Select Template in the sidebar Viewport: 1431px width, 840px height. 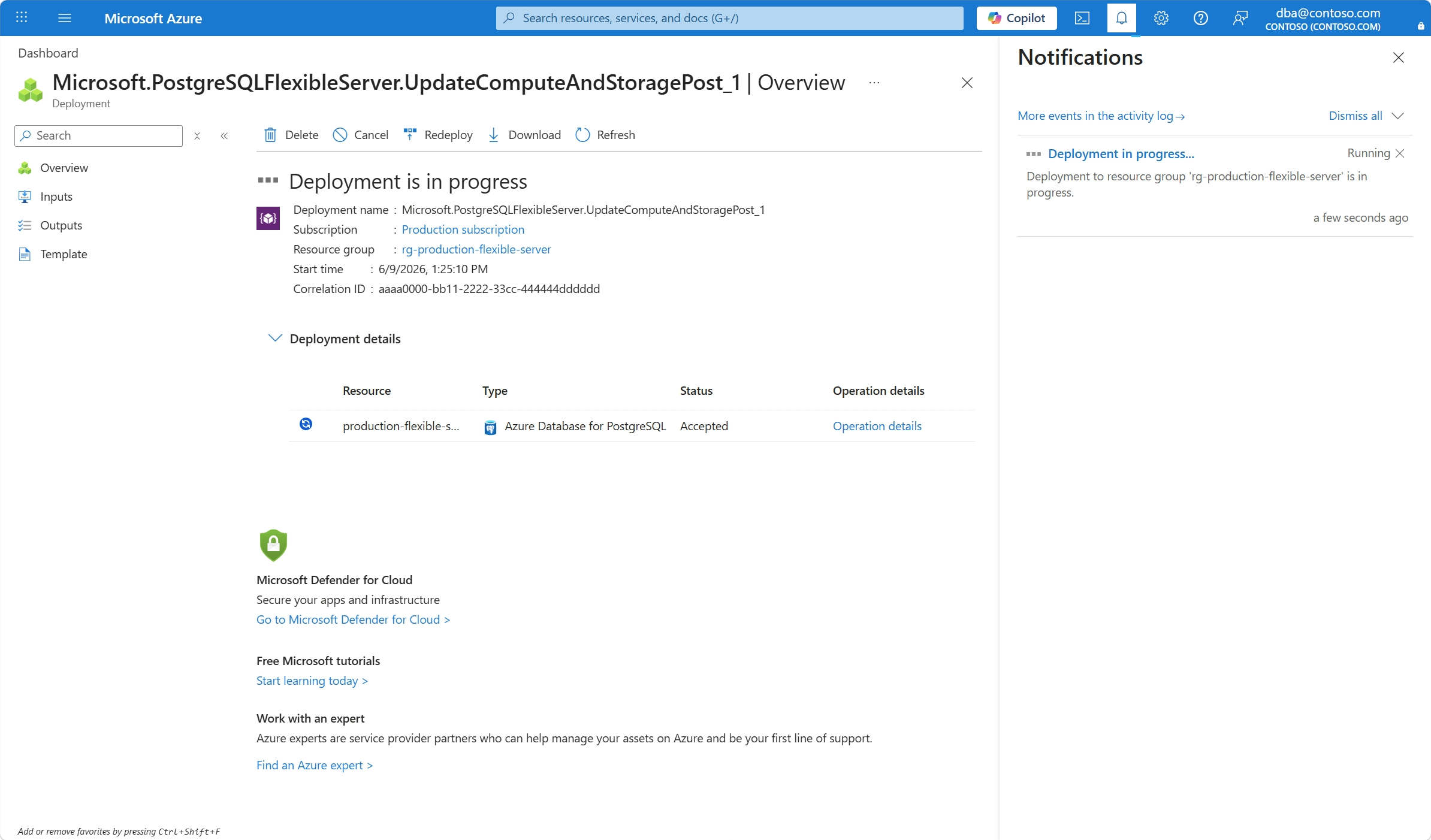(x=64, y=254)
